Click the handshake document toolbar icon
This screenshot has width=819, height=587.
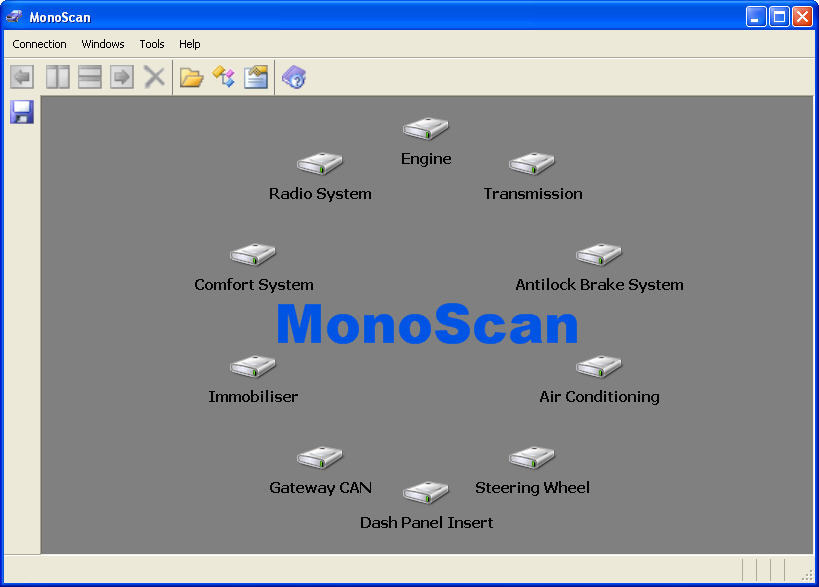point(256,77)
